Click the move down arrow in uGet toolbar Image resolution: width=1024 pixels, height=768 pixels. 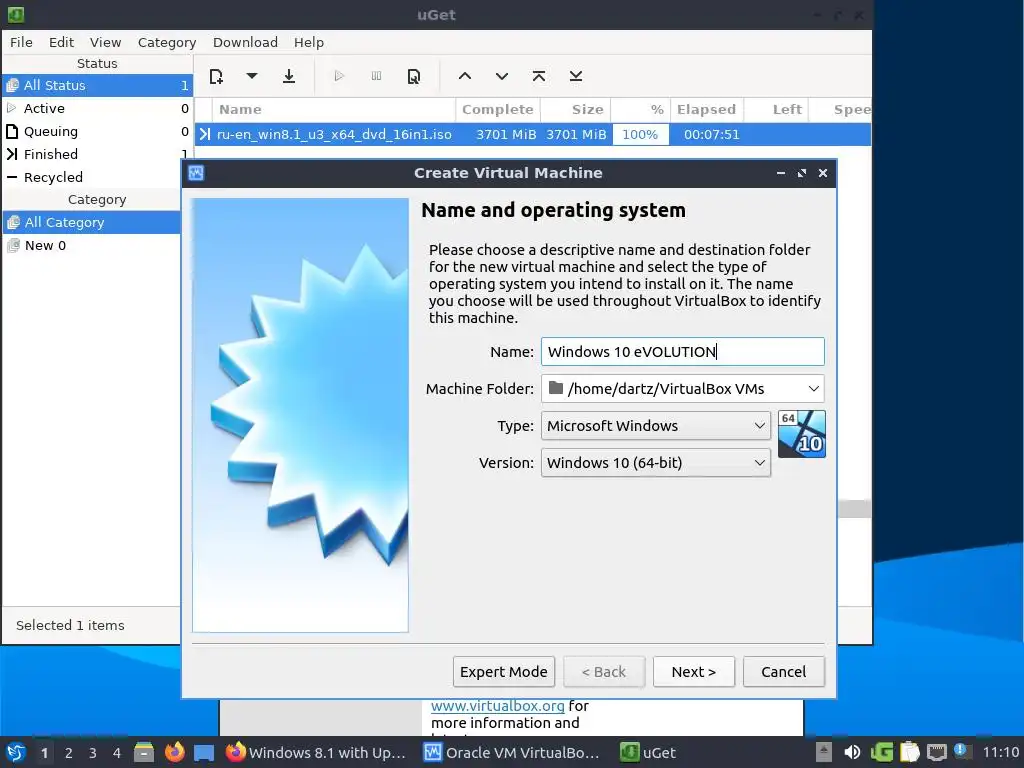coord(502,76)
